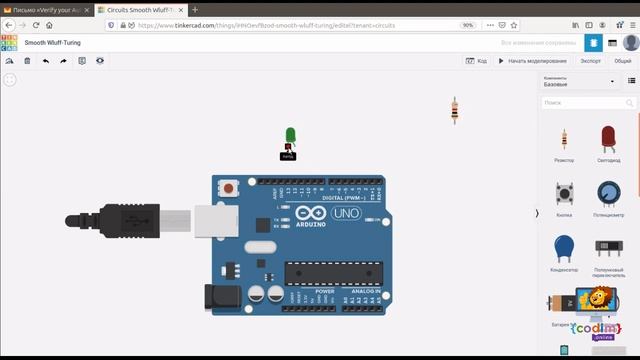The width and height of the screenshot is (640, 360).
Task: Click Начать моделирование start simulation
Action: pyautogui.click(x=533, y=61)
